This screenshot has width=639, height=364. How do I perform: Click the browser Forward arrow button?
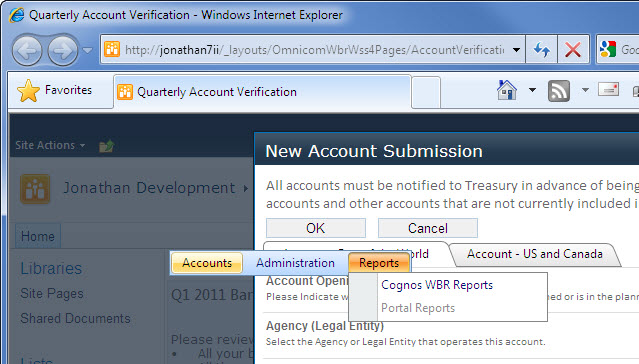click(x=62, y=51)
